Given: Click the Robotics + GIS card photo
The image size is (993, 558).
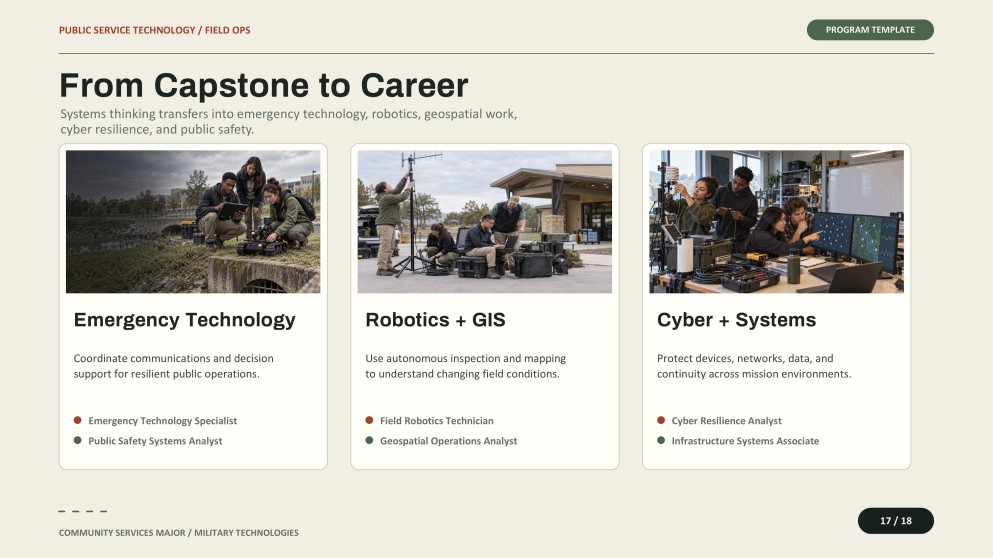Looking at the screenshot, I should 484,222.
